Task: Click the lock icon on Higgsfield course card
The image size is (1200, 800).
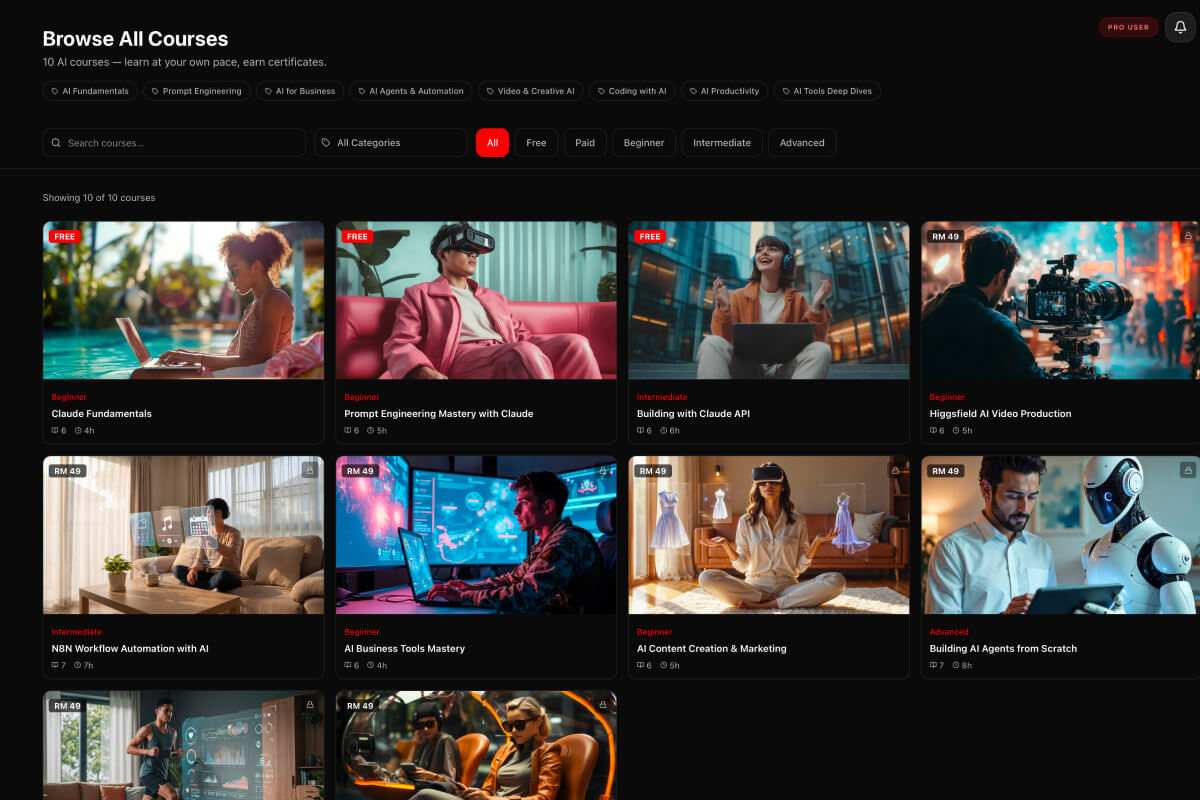Action: [x=1187, y=236]
